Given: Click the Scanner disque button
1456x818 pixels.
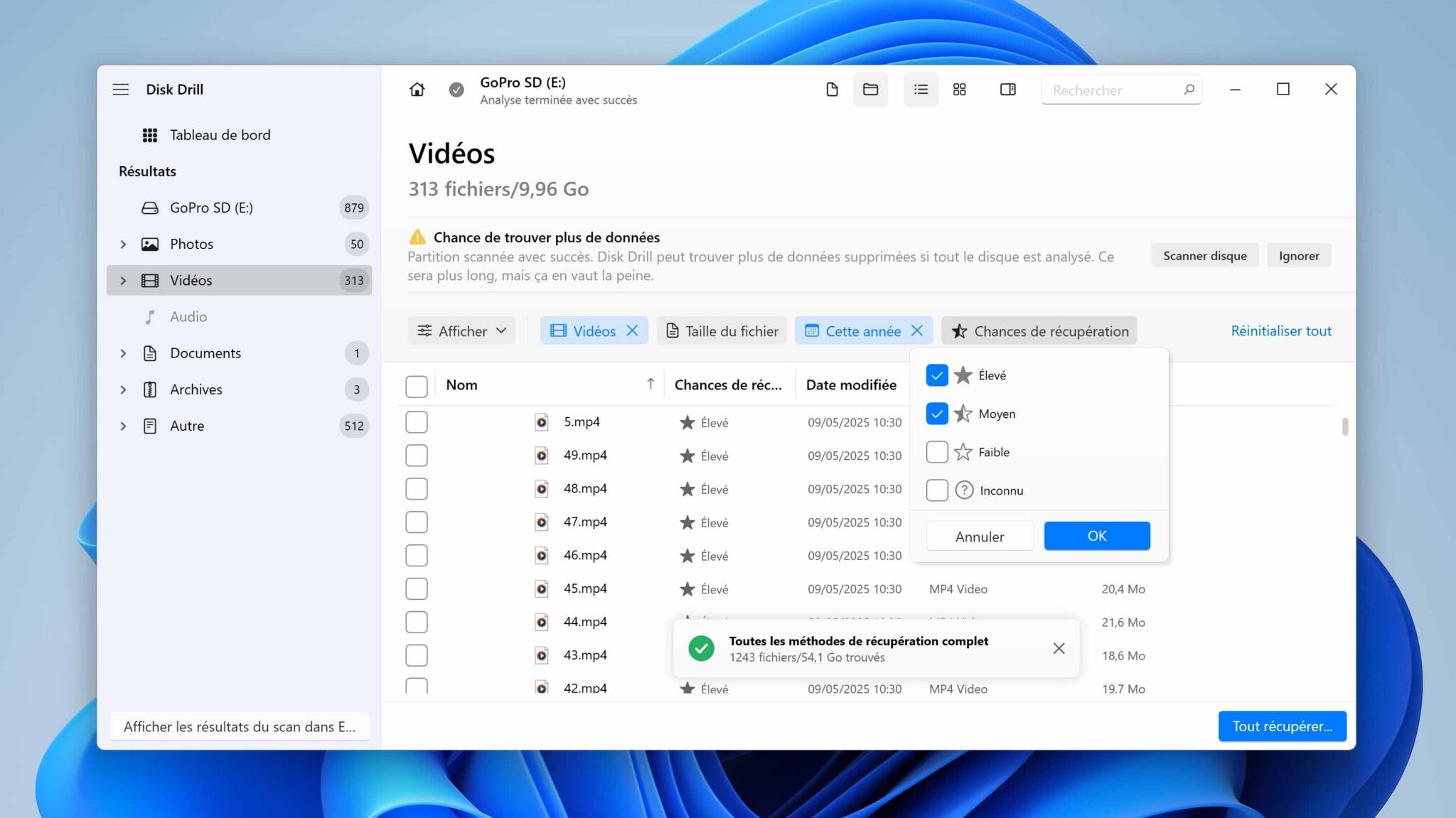Looking at the screenshot, I should [1204, 256].
